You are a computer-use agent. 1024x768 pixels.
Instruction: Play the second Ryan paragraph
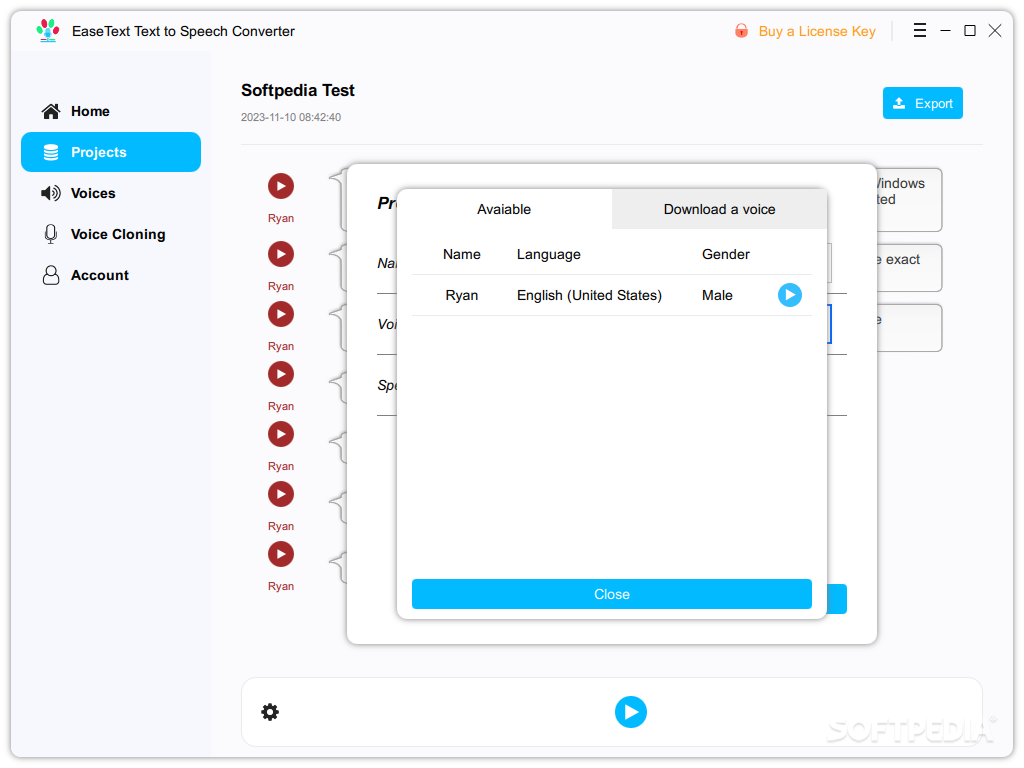coord(281,254)
